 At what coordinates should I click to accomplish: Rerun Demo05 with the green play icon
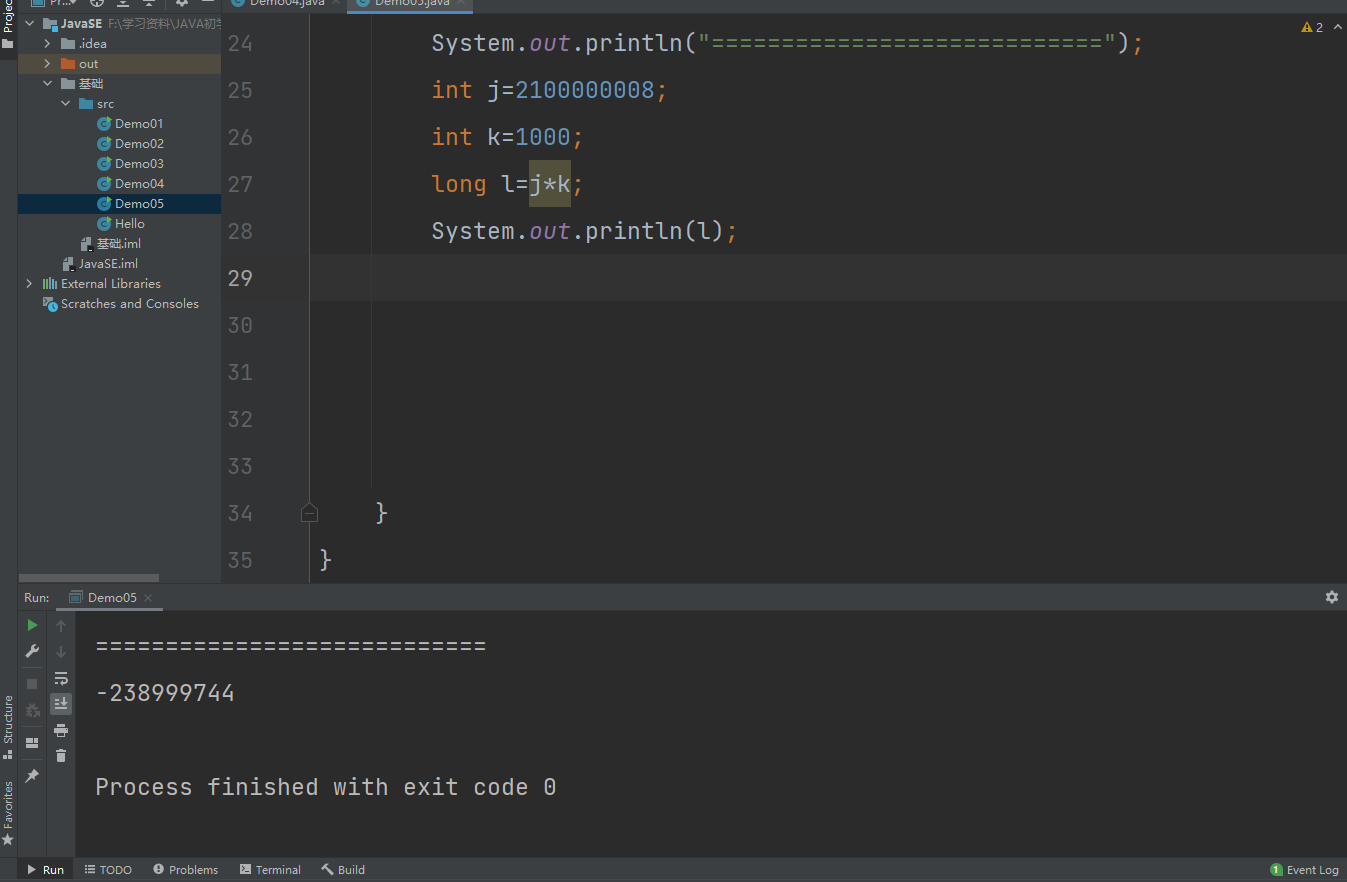click(32, 625)
